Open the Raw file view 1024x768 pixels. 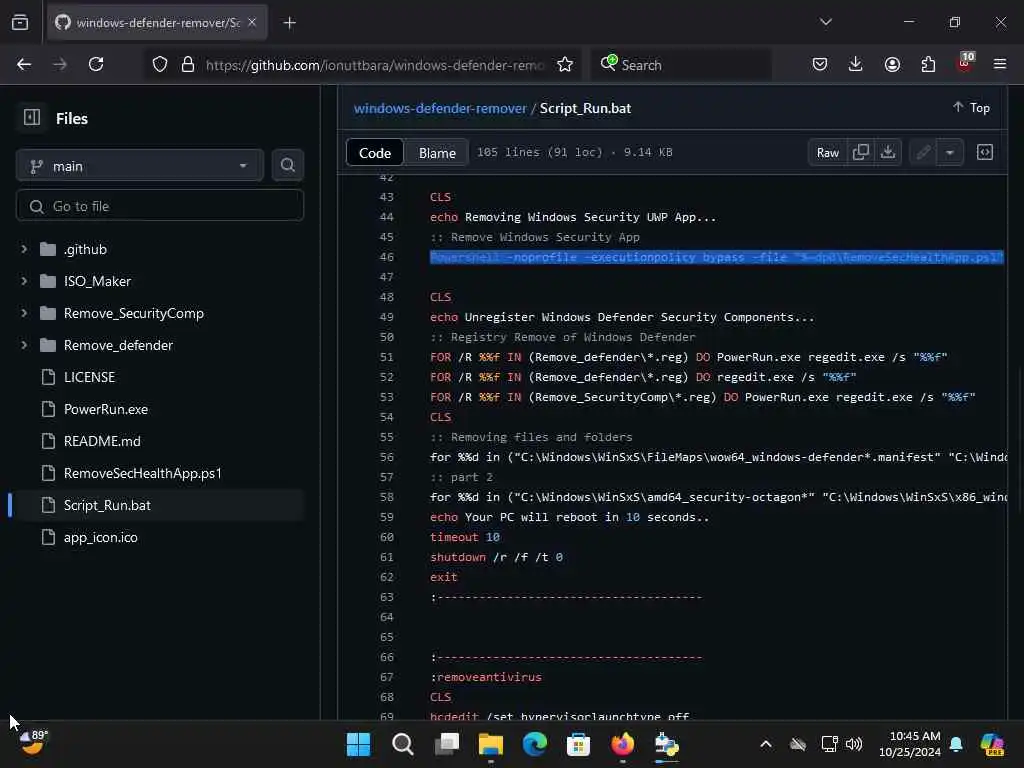(x=827, y=152)
